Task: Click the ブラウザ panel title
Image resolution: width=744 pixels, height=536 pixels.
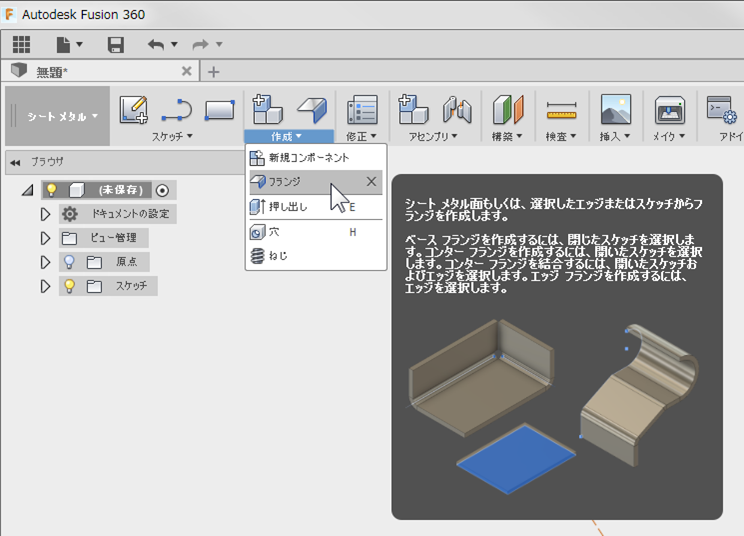Action: pyautogui.click(x=47, y=162)
